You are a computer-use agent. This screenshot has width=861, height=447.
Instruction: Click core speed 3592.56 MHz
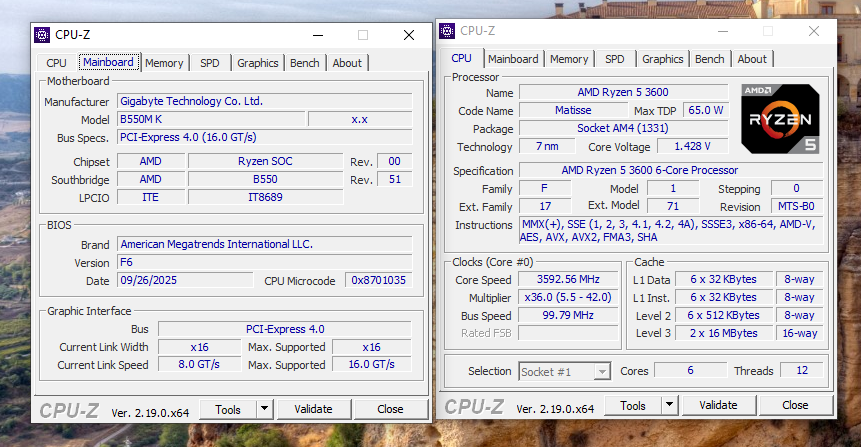[x=568, y=280]
